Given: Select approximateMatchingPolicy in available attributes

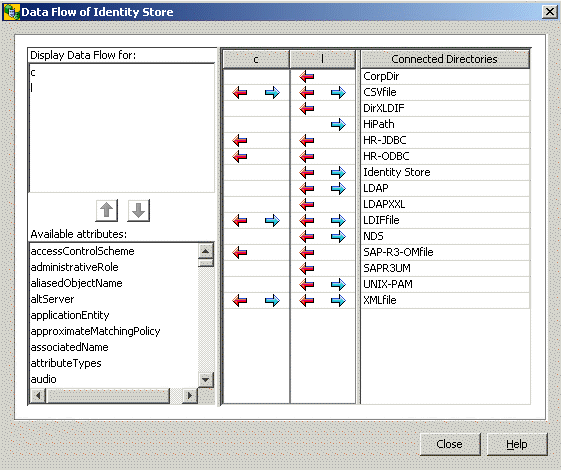Looking at the screenshot, I should click(96, 331).
